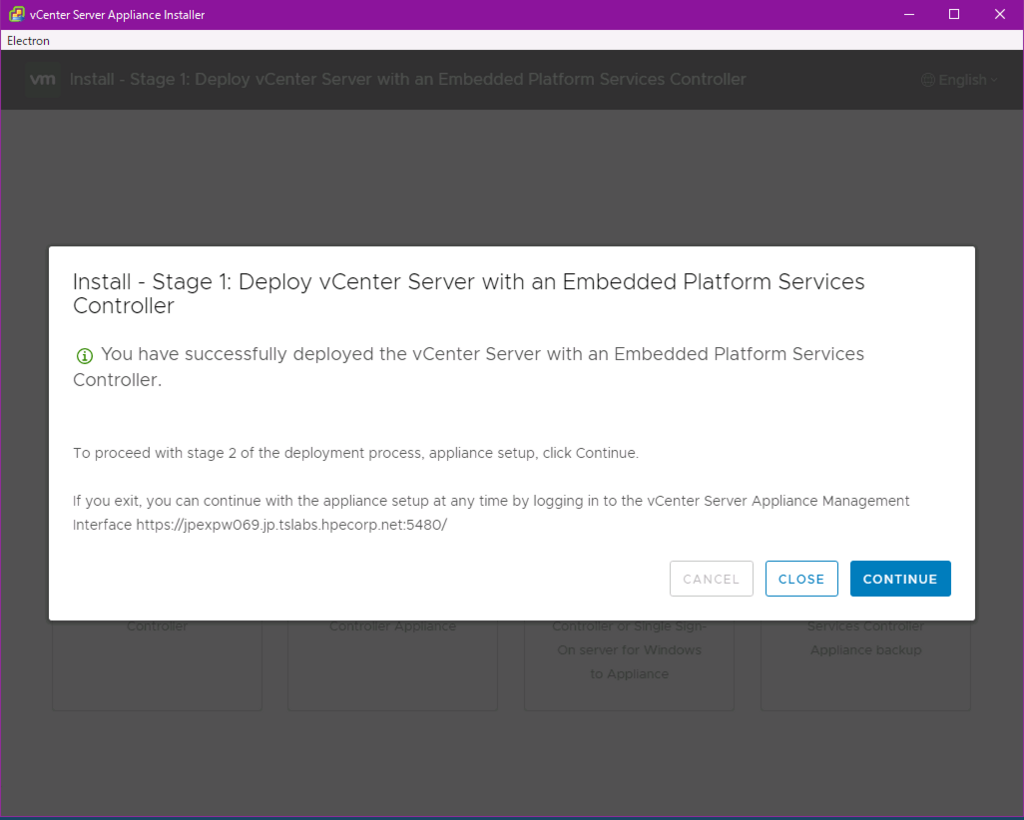
Task: Click the CLOSE button in dialog
Action: (801, 578)
